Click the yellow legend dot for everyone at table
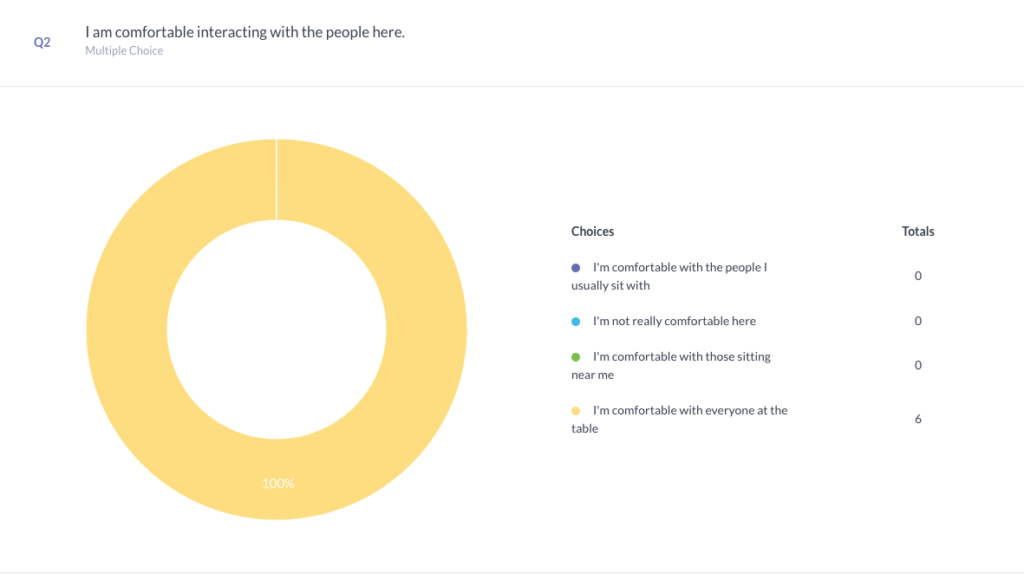 pos(576,411)
